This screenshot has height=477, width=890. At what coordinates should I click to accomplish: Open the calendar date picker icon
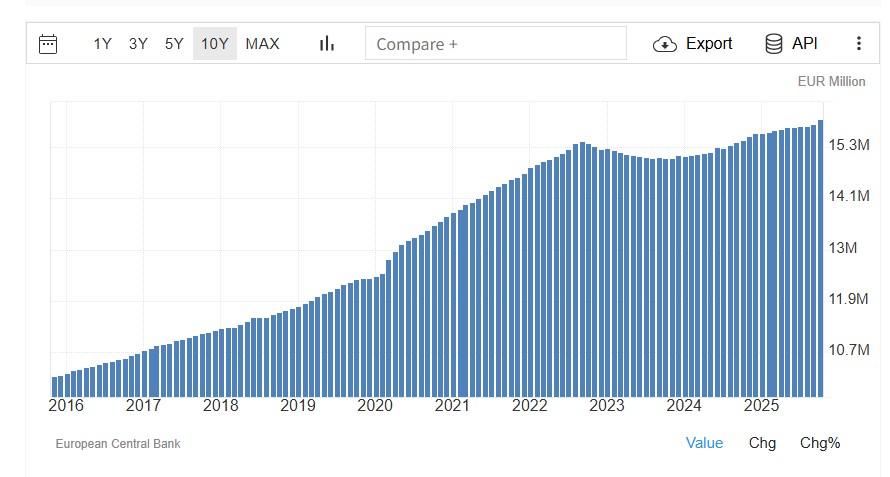pyautogui.click(x=48, y=44)
